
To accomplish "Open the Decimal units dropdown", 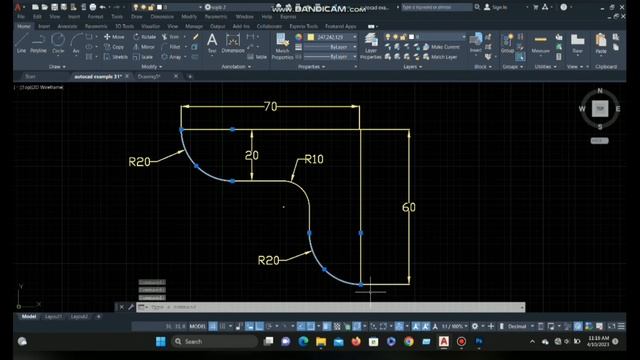I will tap(520, 326).
